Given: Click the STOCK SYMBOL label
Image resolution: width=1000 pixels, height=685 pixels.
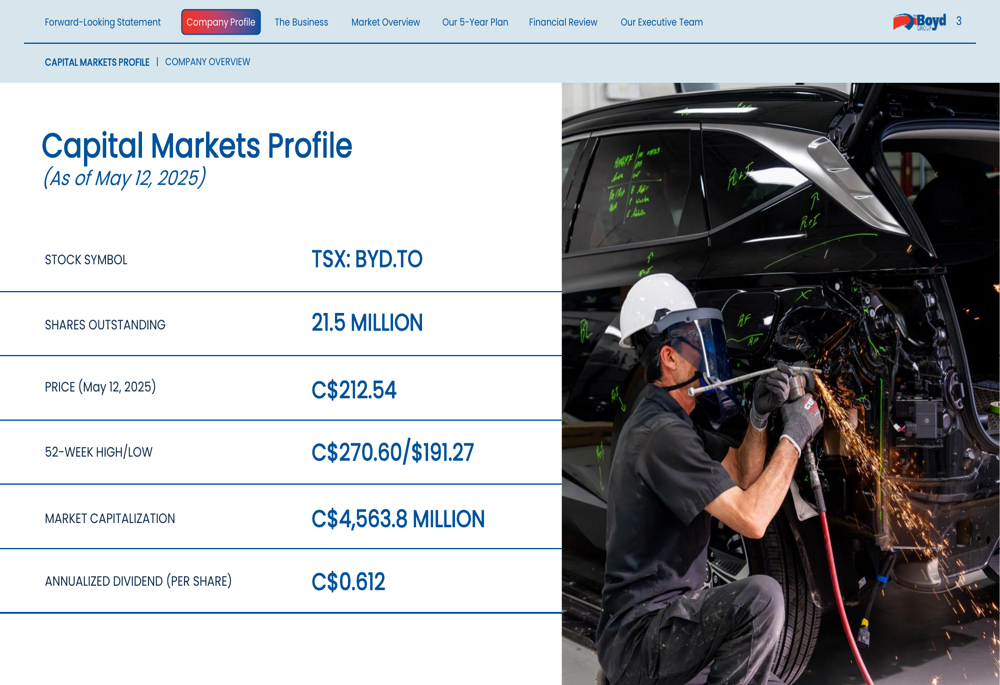Looking at the screenshot, I should [85, 260].
